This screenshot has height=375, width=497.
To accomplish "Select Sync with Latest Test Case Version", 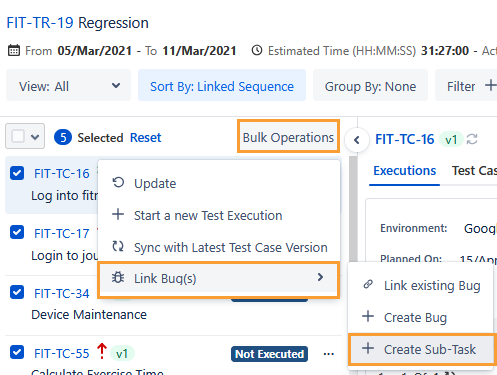I will coord(219,247).
